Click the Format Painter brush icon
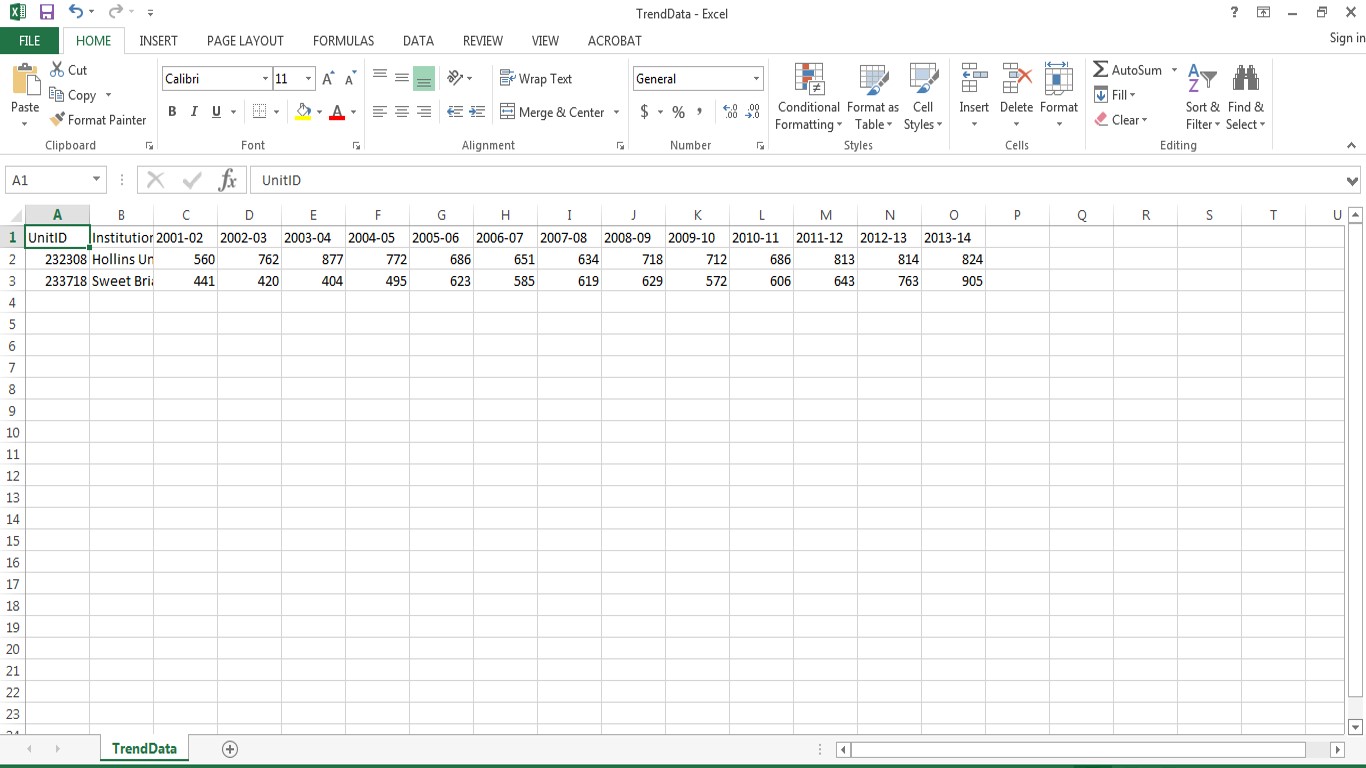Viewport: 1366px width, 768px height. pyautogui.click(x=58, y=120)
